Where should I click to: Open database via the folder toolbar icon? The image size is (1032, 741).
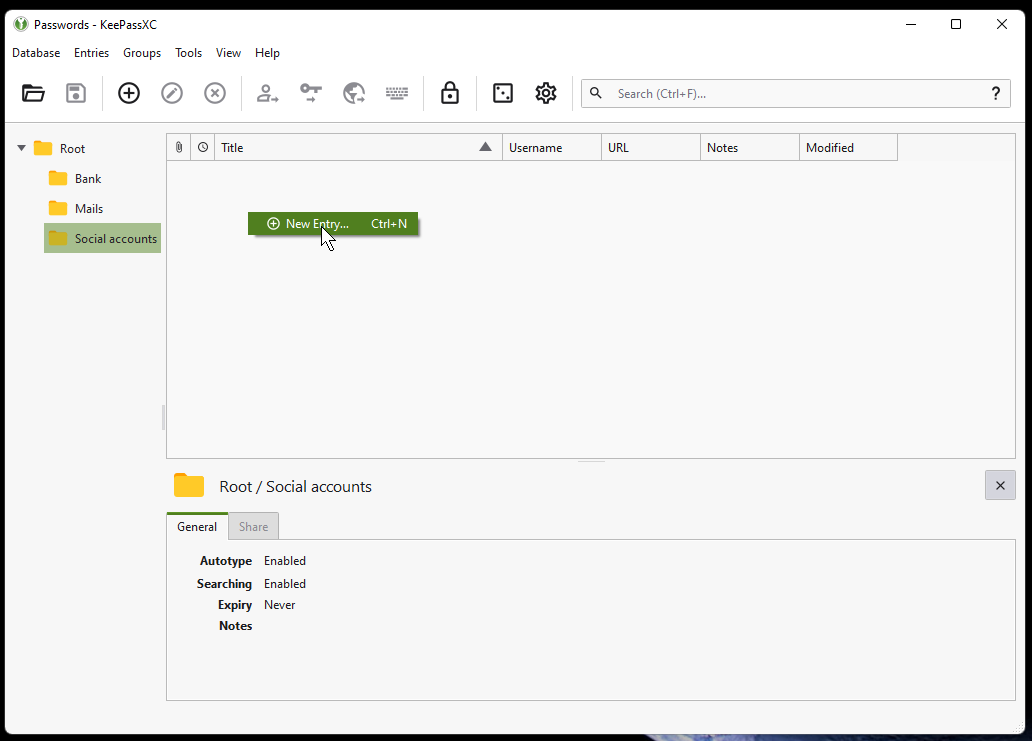(x=33, y=93)
